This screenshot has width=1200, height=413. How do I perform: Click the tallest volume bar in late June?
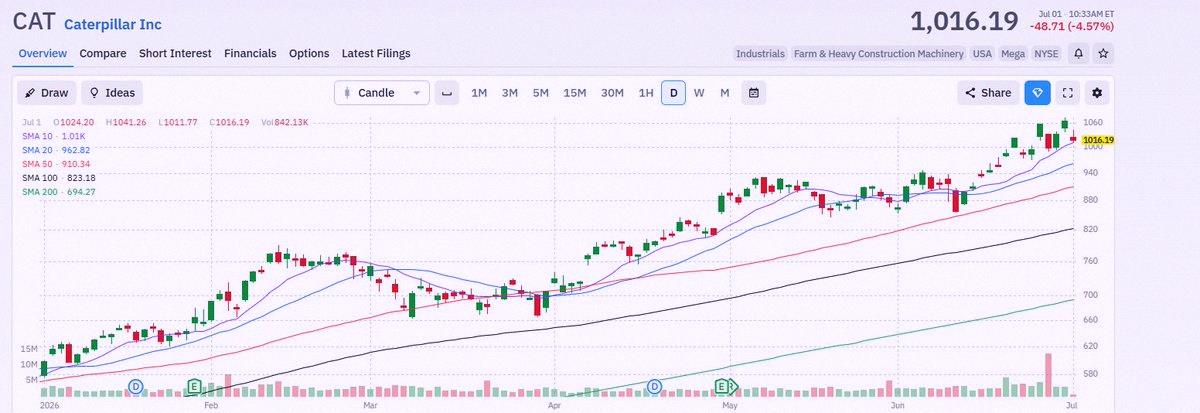pos(1049,374)
